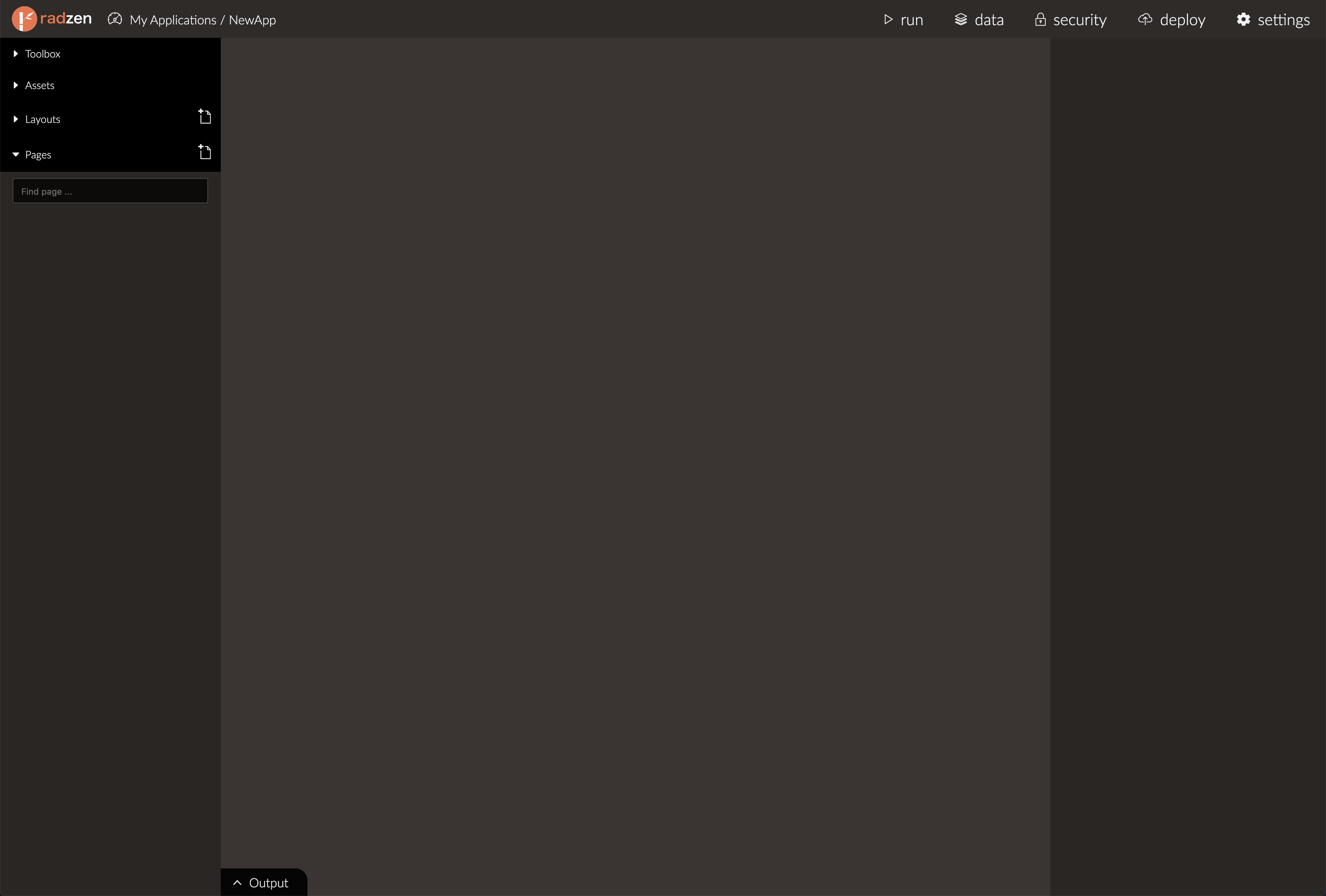The height and width of the screenshot is (896, 1326).
Task: Collapse the Pages section
Action: pyautogui.click(x=15, y=154)
